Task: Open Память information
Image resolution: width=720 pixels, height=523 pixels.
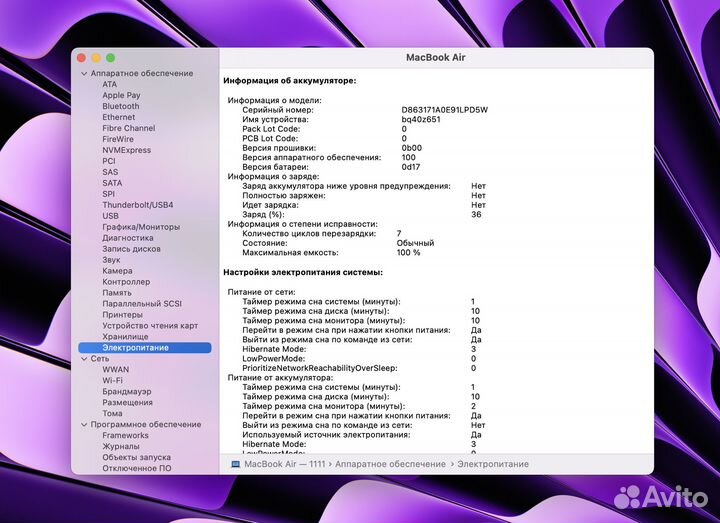Action: (x=117, y=293)
